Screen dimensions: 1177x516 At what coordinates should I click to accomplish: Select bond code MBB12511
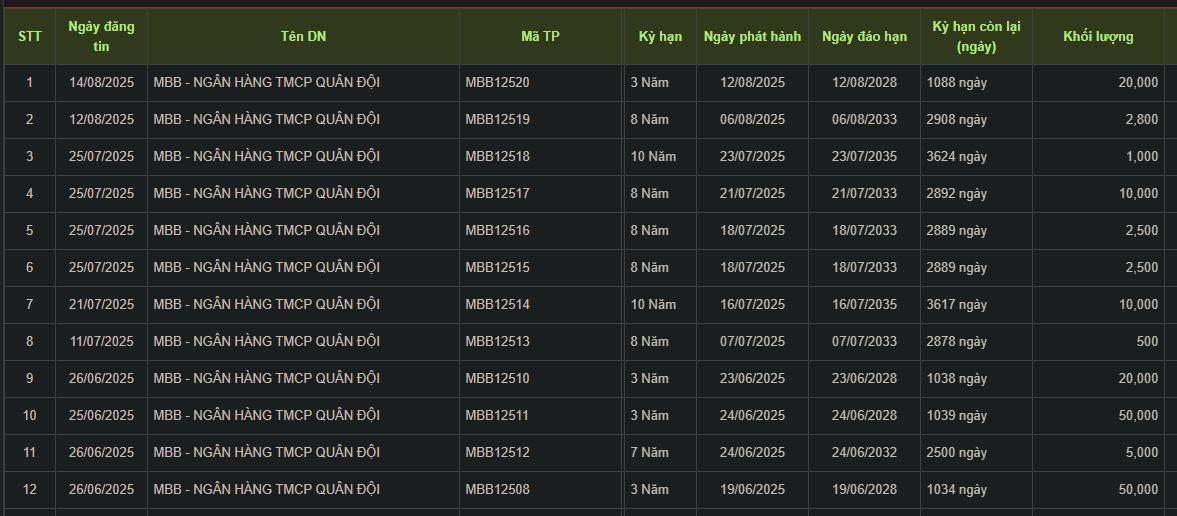[x=497, y=415]
